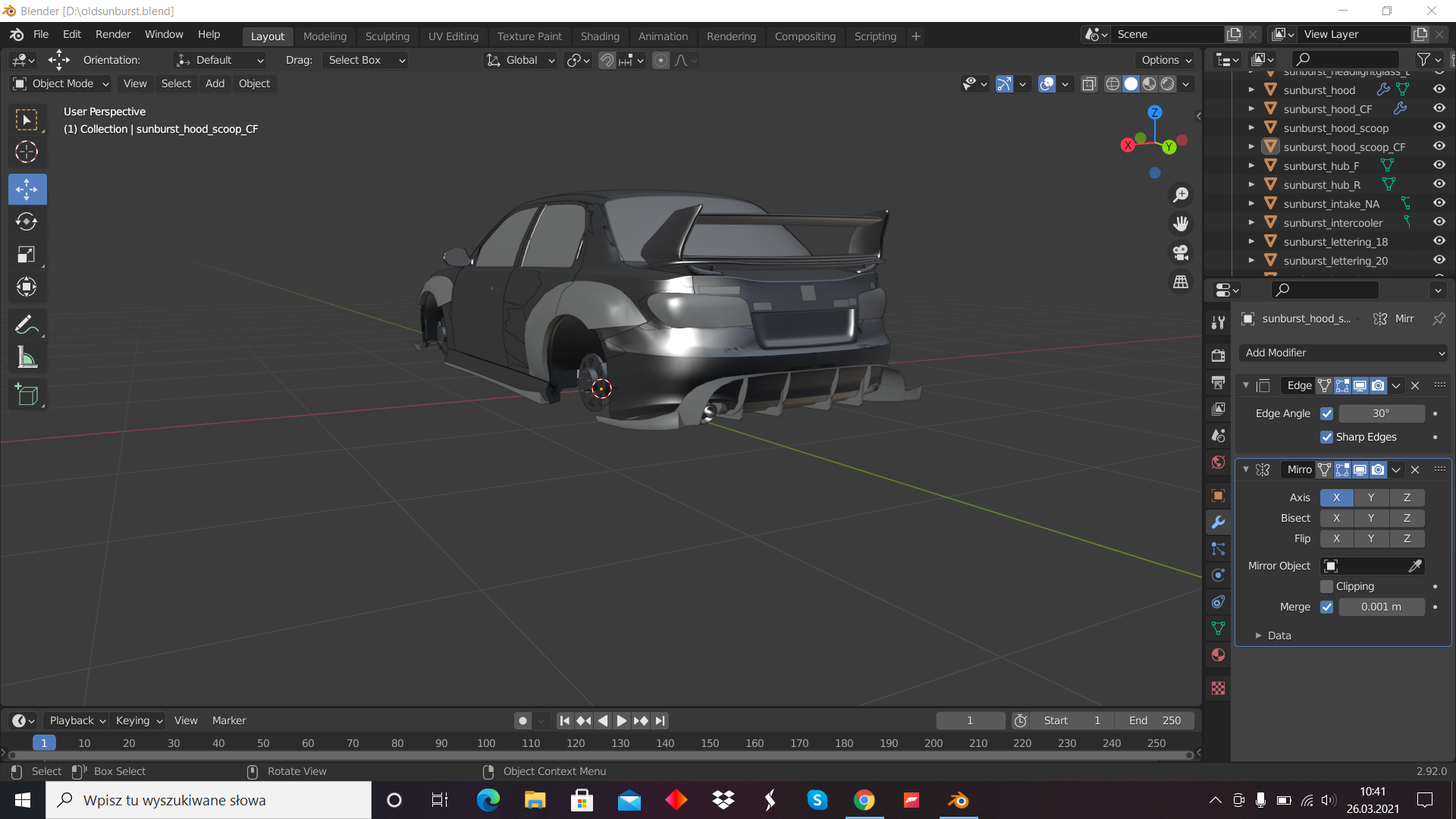Click the pan view hand icon

[1181, 224]
